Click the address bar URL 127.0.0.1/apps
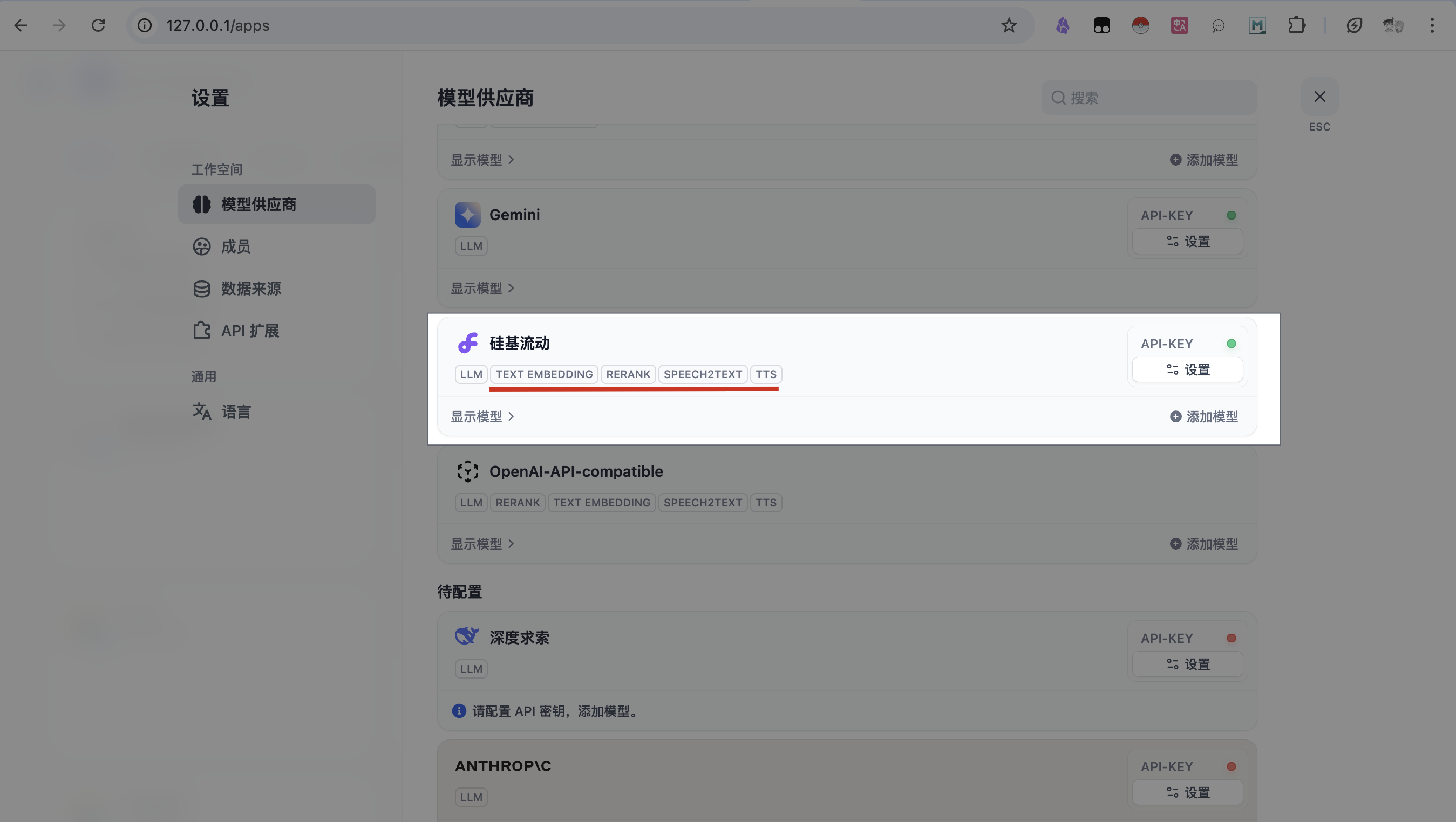 tap(217, 25)
